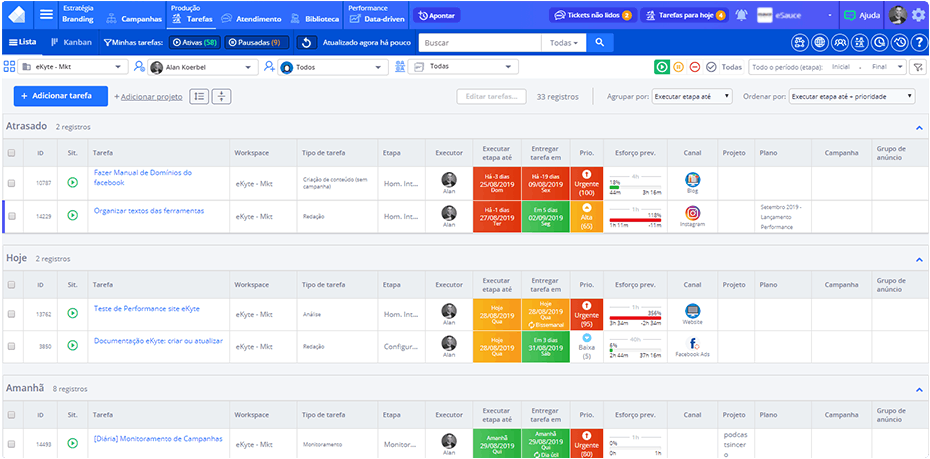Viewport: 930px width, 459px height.
Task: Open the eKyte - Mkt workspace dropdown
Action: (x=74, y=67)
